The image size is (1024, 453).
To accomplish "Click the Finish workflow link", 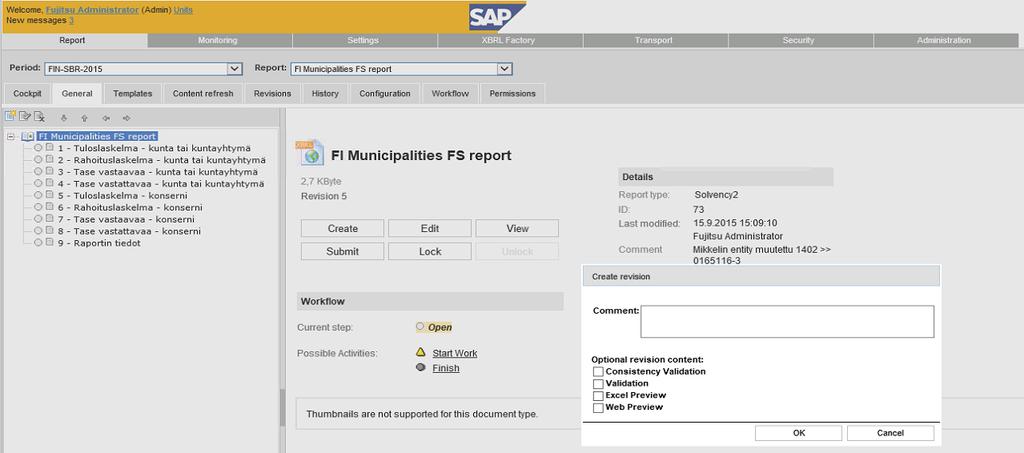I will (445, 368).
